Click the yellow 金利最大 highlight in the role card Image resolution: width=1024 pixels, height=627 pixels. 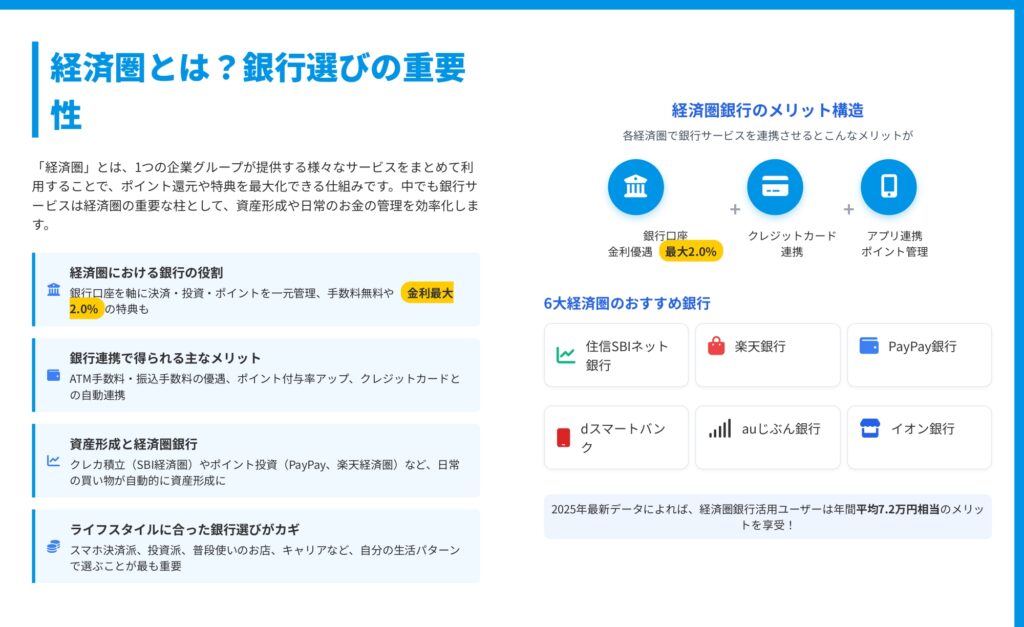[x=428, y=293]
